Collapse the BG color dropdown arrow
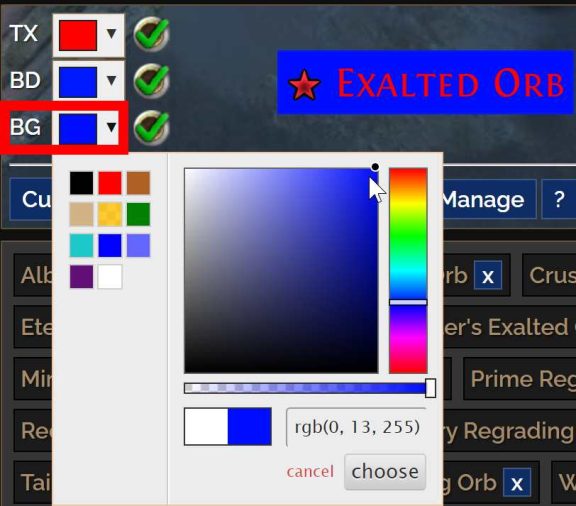Viewport: 576px width, 506px height. pyautogui.click(x=111, y=128)
